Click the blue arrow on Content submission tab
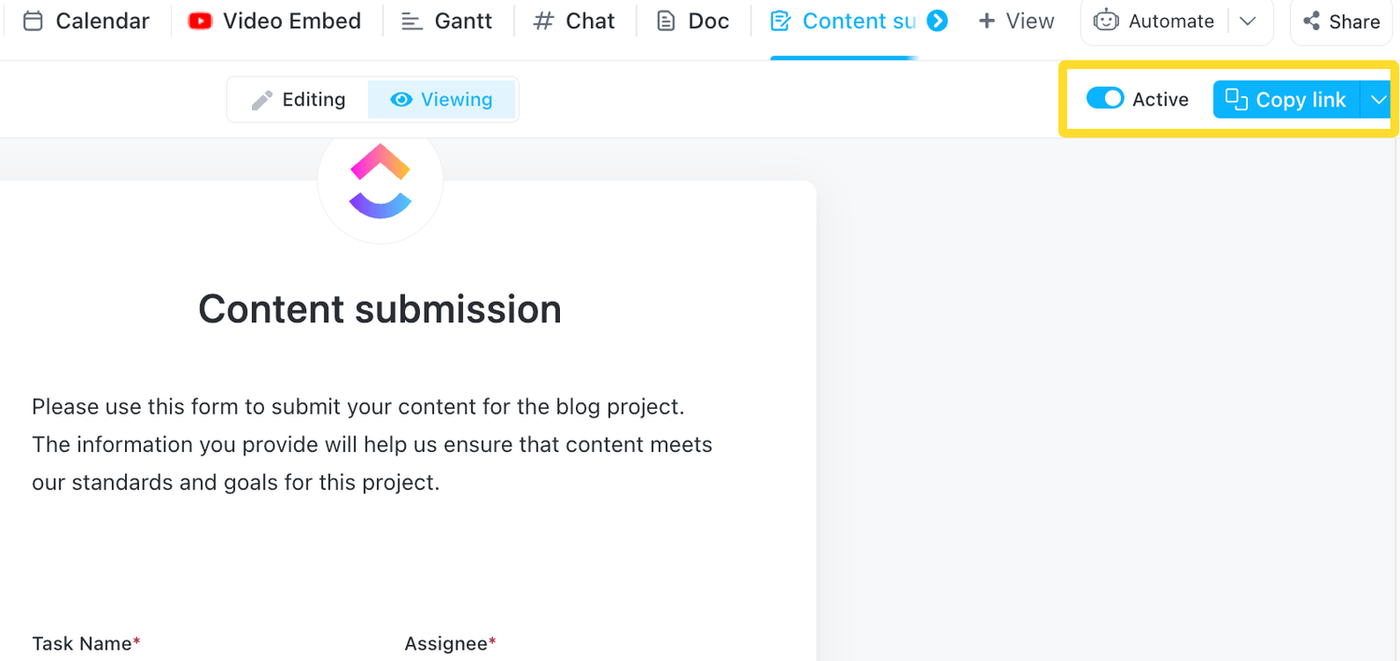Screen dimensions: 1400x661 (x=937, y=20)
